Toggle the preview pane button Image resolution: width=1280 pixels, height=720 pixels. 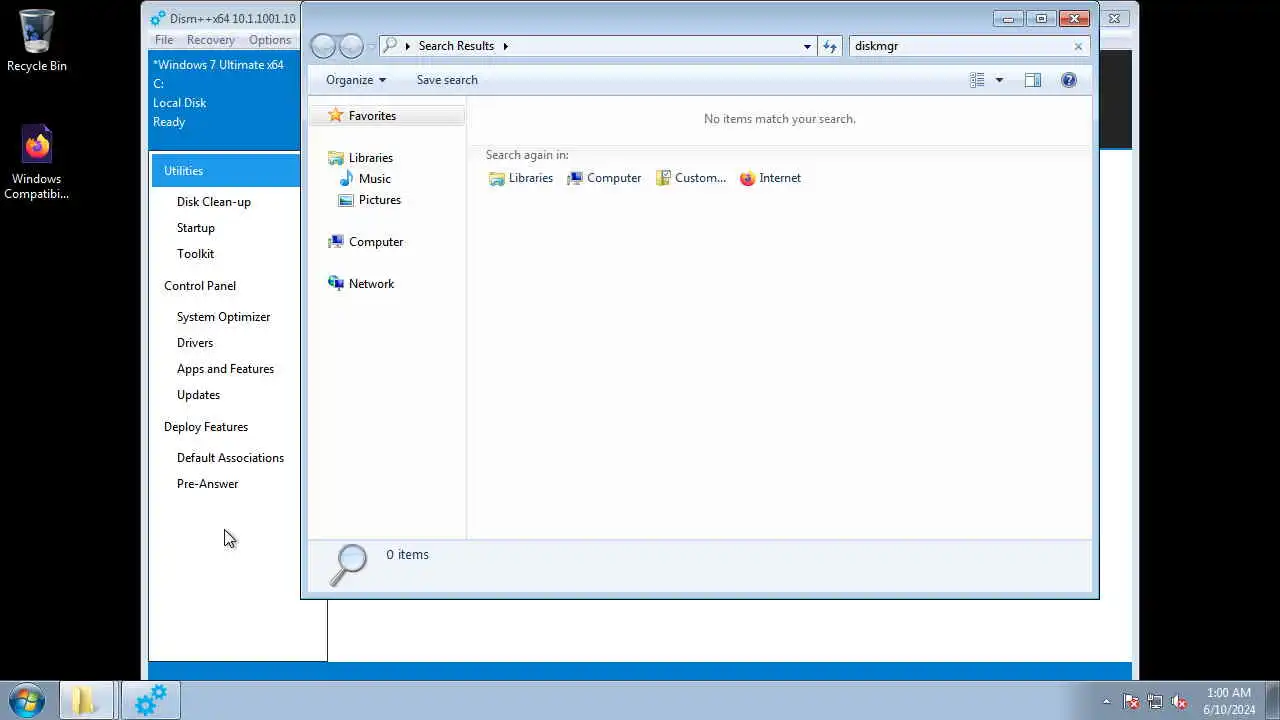pyautogui.click(x=1033, y=80)
